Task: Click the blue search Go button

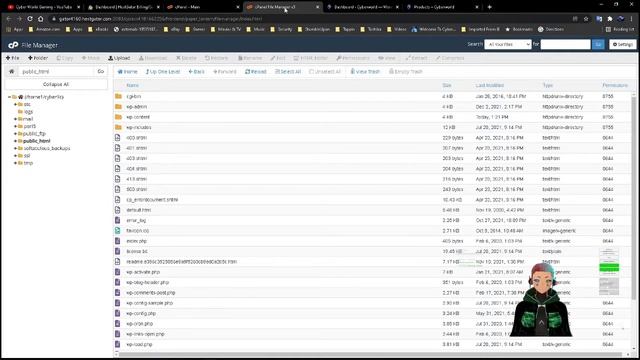Action: pos(598,44)
